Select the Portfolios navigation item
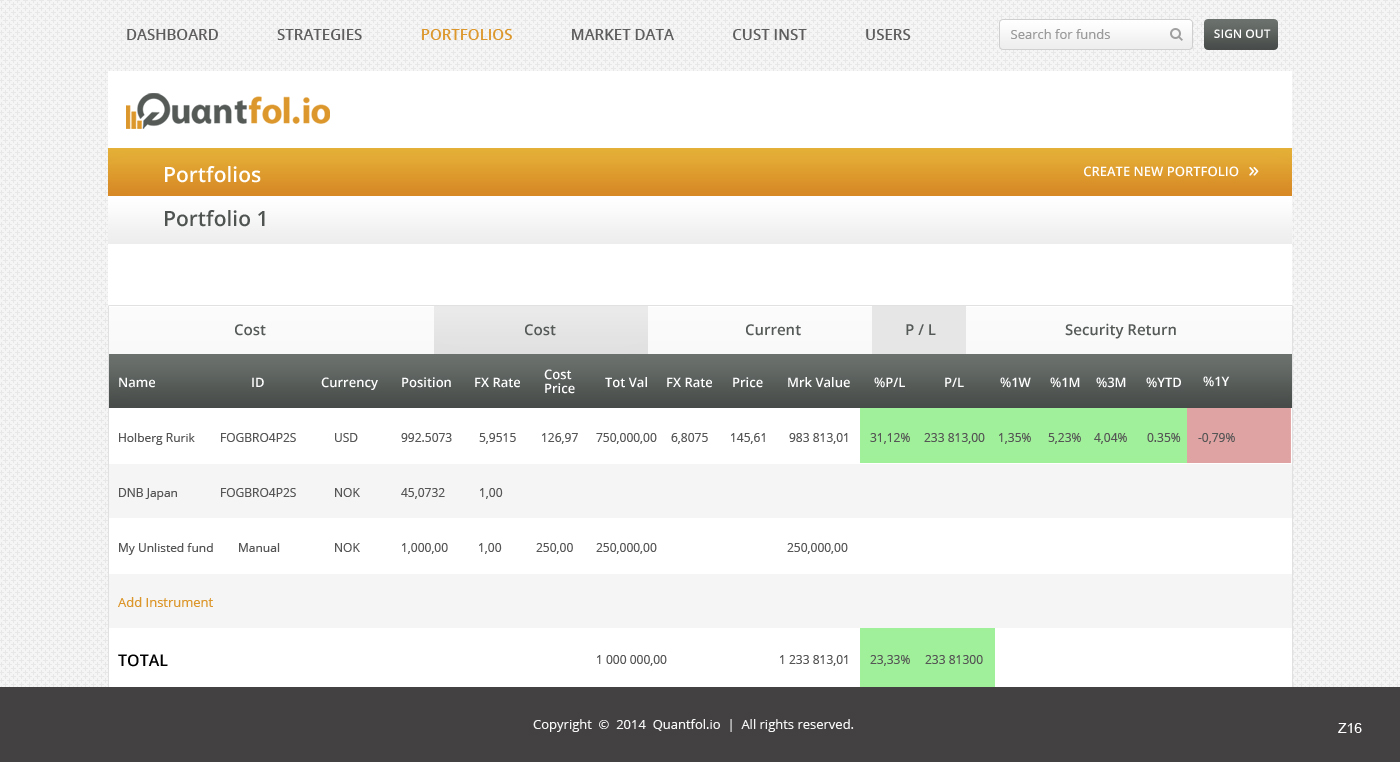The width and height of the screenshot is (1400, 762). point(466,35)
